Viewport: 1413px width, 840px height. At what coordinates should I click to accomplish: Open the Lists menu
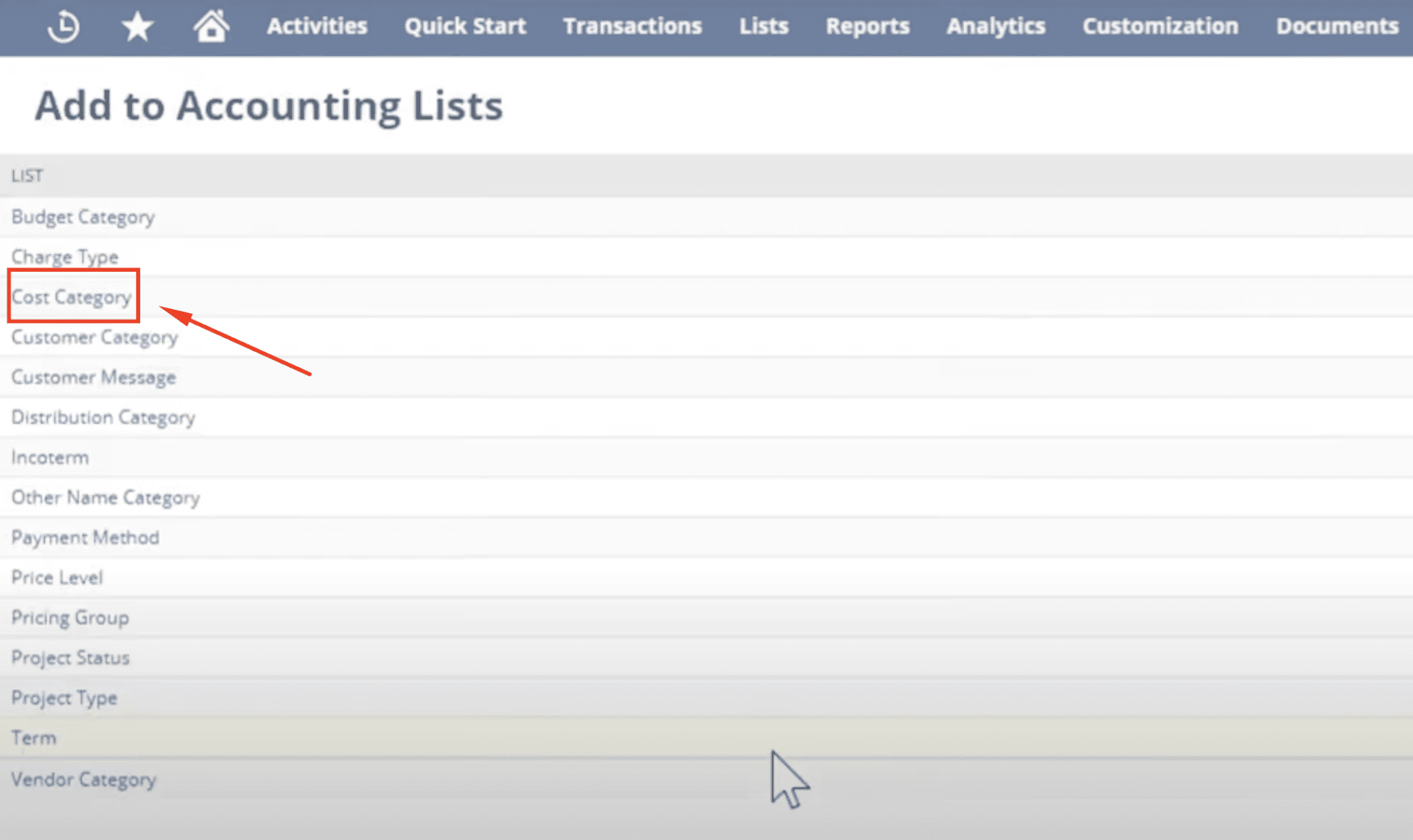point(763,26)
